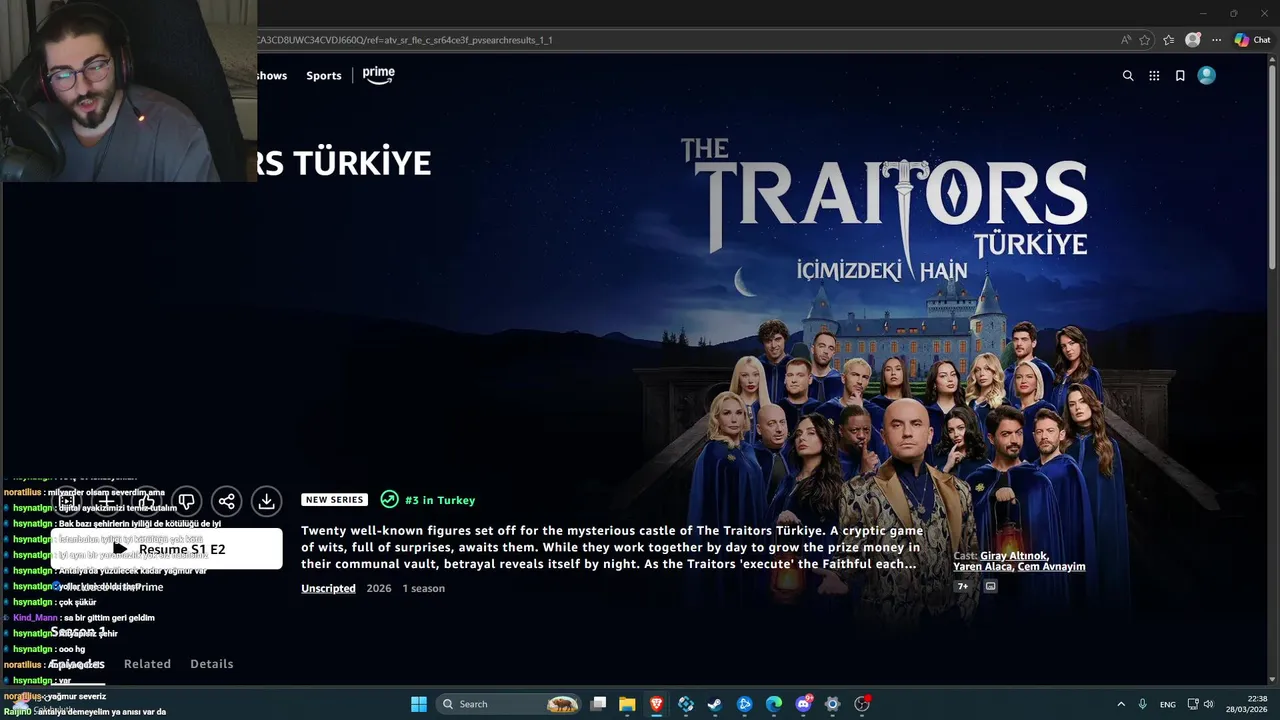1280x720 pixels.
Task: Open Sports in Prime navigation
Action: coord(324,76)
